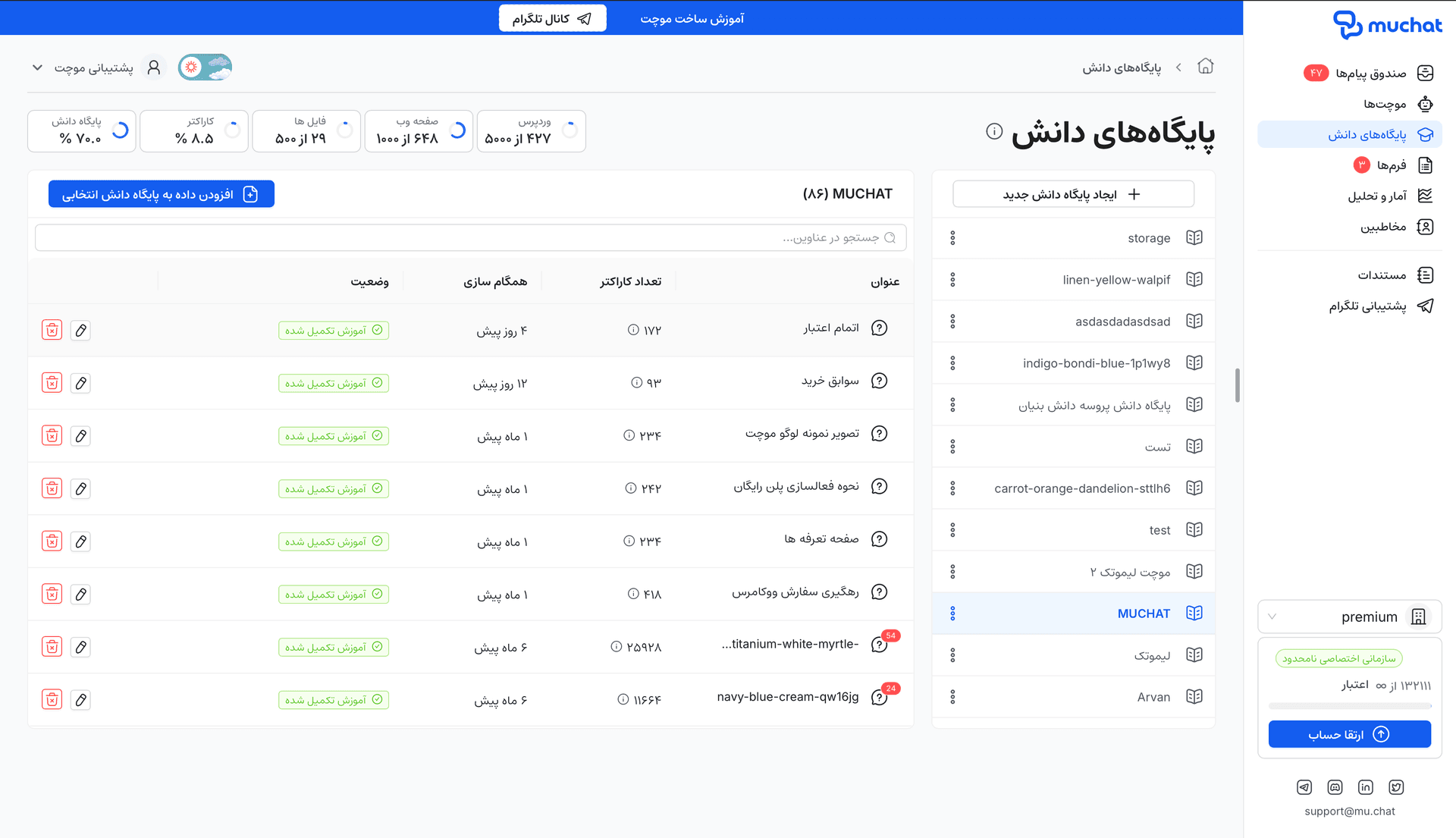Delete the سوابق خرید row
The image size is (1456, 838).
point(52,383)
